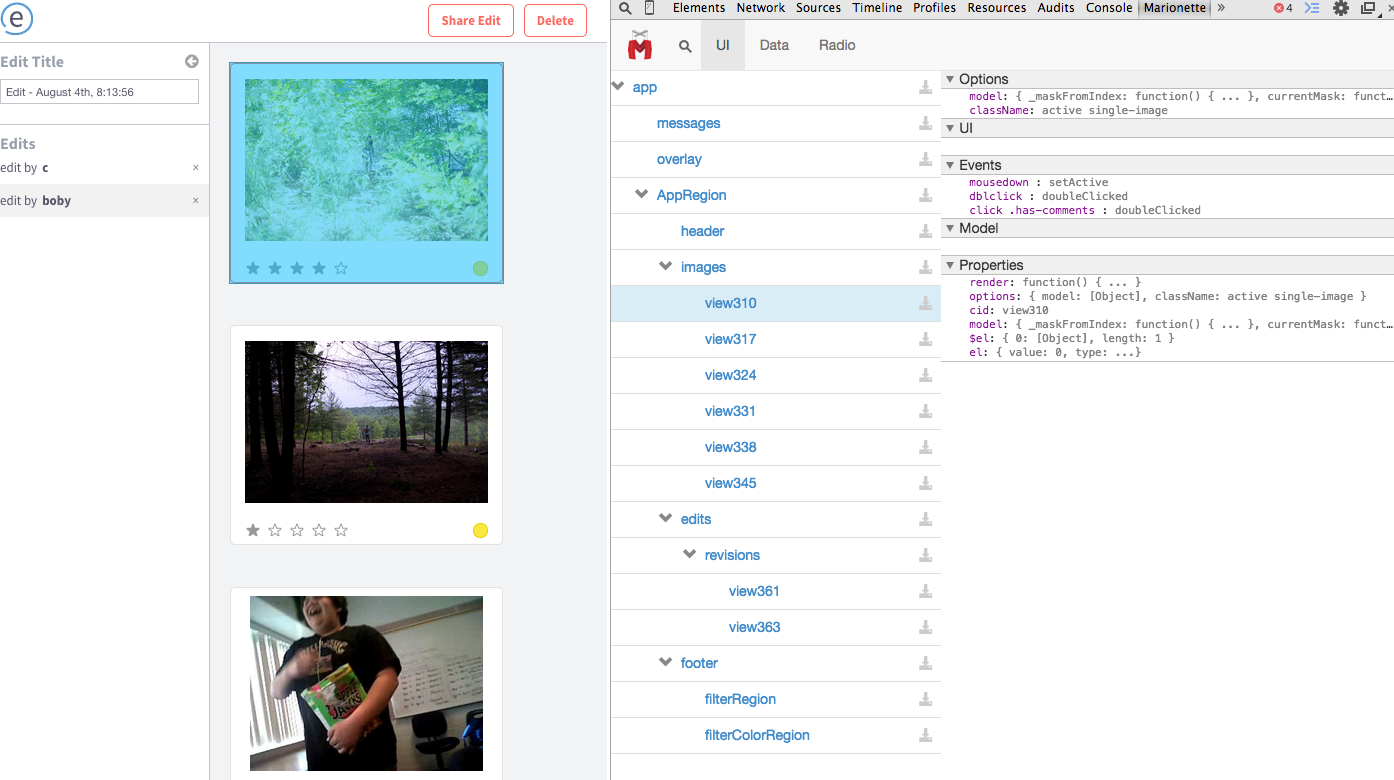Collapse the revisions tree node
Screen dimensions: 1394x780
tap(690, 555)
